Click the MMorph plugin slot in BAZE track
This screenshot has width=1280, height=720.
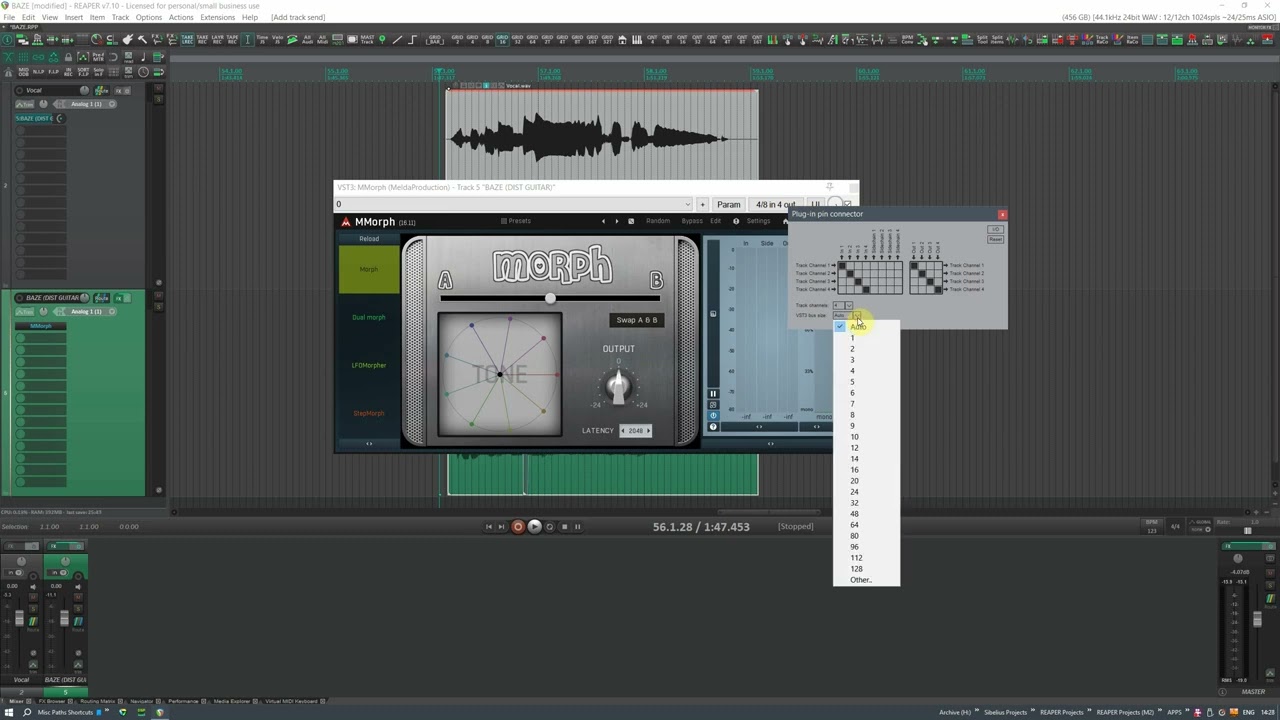coord(40,326)
